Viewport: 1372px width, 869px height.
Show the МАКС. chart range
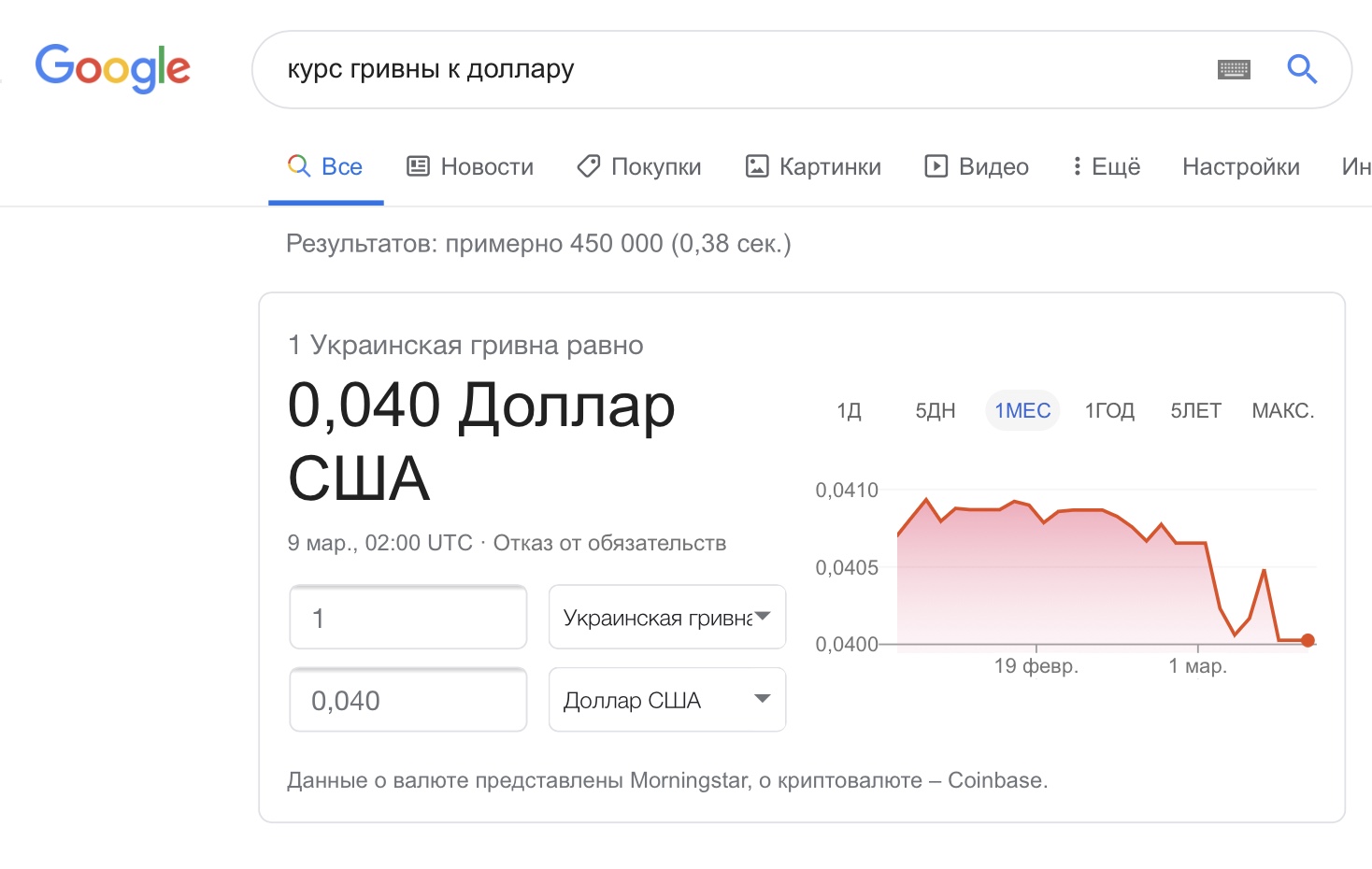[1282, 411]
